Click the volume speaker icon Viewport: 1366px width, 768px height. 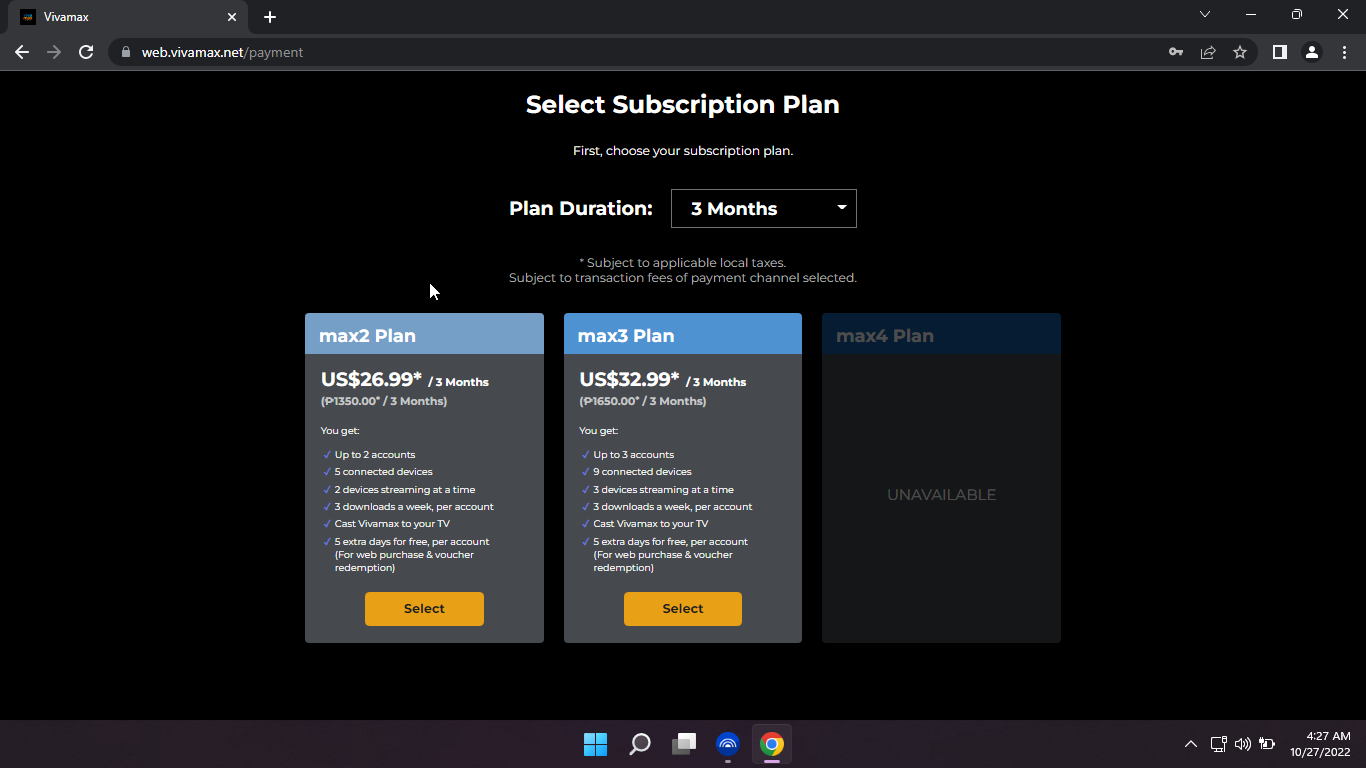[x=1243, y=744]
